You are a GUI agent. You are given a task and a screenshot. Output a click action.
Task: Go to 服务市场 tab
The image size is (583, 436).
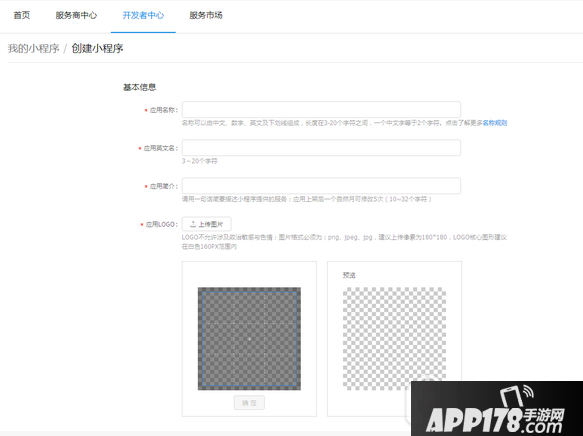[206, 15]
